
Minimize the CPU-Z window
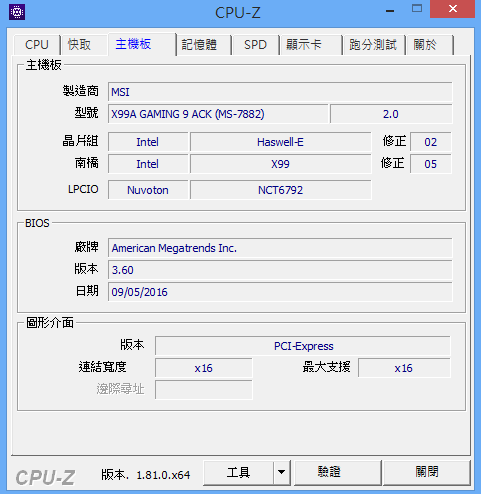(x=390, y=11)
